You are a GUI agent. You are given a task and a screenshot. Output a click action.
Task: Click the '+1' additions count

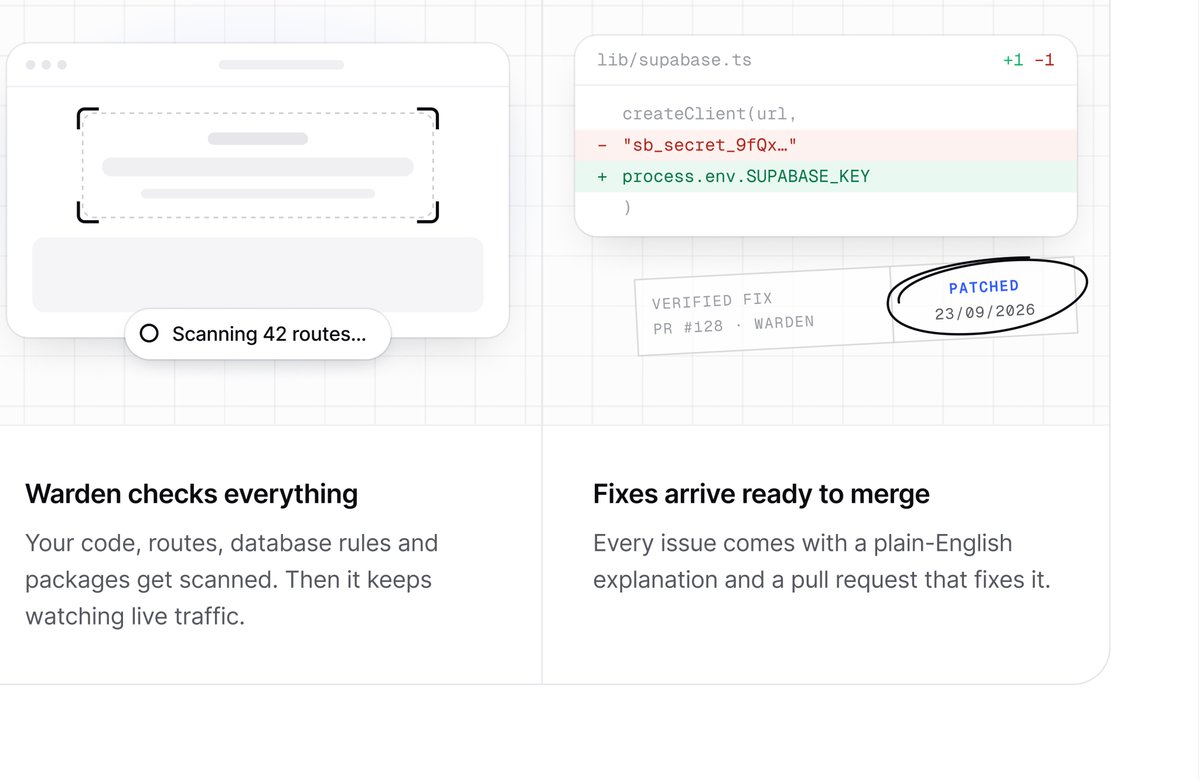[x=1013, y=60]
